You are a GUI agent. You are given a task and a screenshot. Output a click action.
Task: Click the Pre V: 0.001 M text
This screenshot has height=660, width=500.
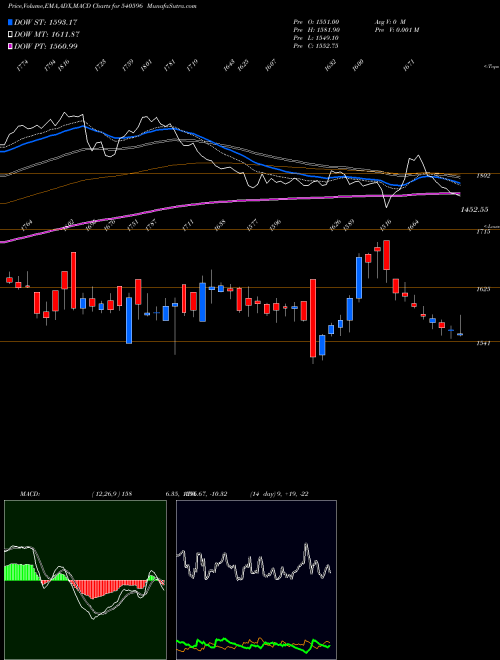click(x=396, y=30)
